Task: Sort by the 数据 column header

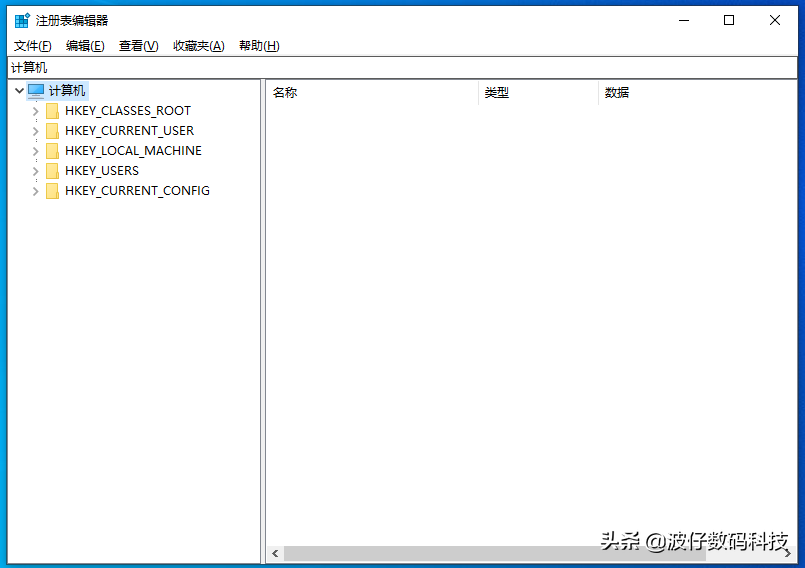Action: (697, 93)
